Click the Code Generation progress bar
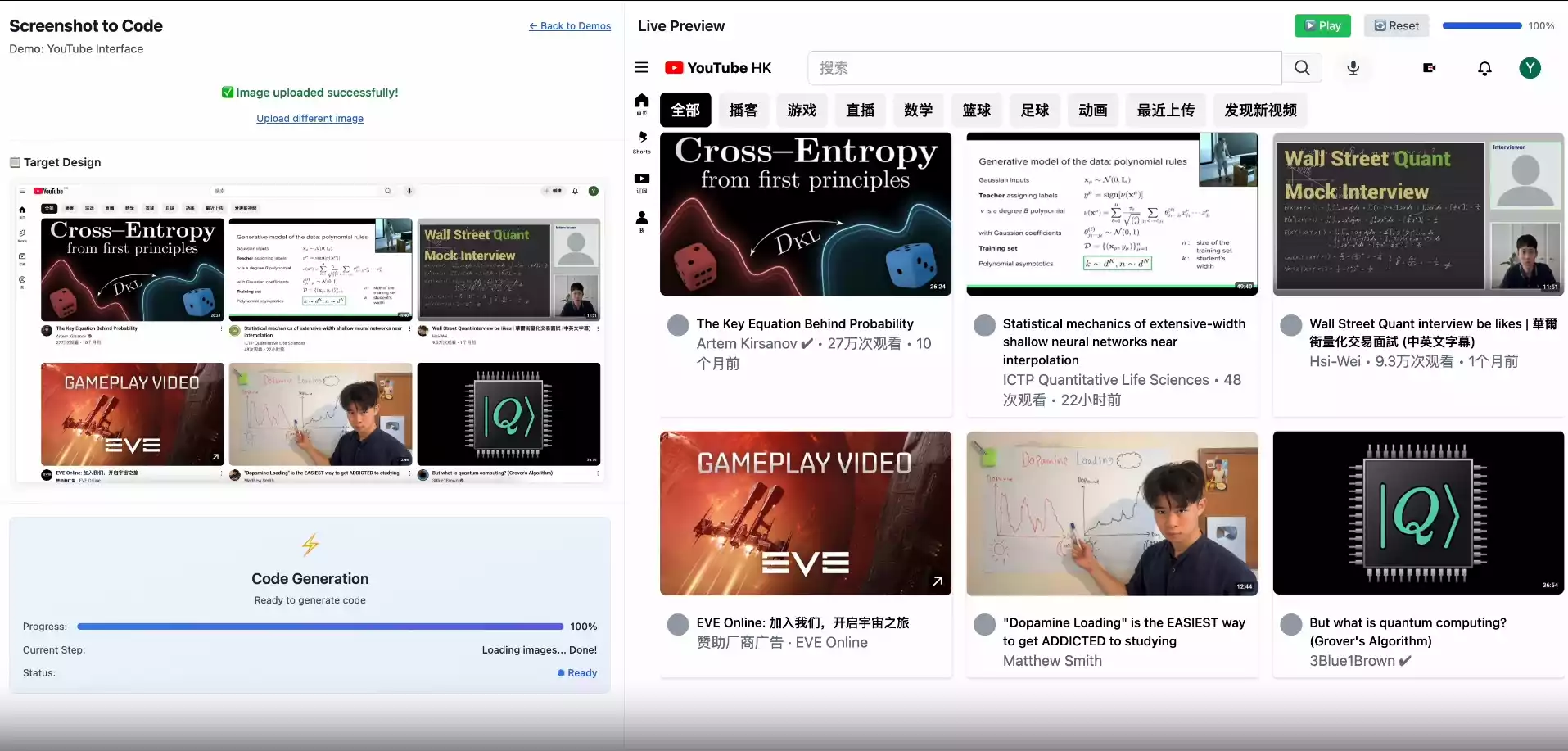 [320, 627]
